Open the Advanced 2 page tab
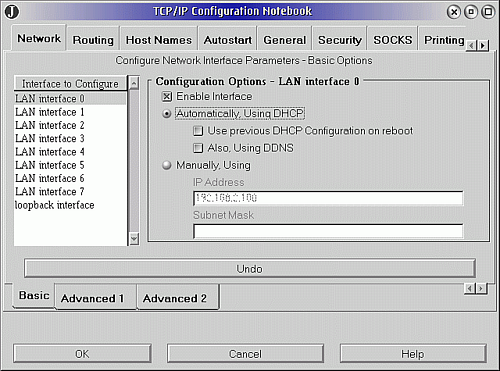The height and width of the screenshot is (371, 500). tap(178, 298)
